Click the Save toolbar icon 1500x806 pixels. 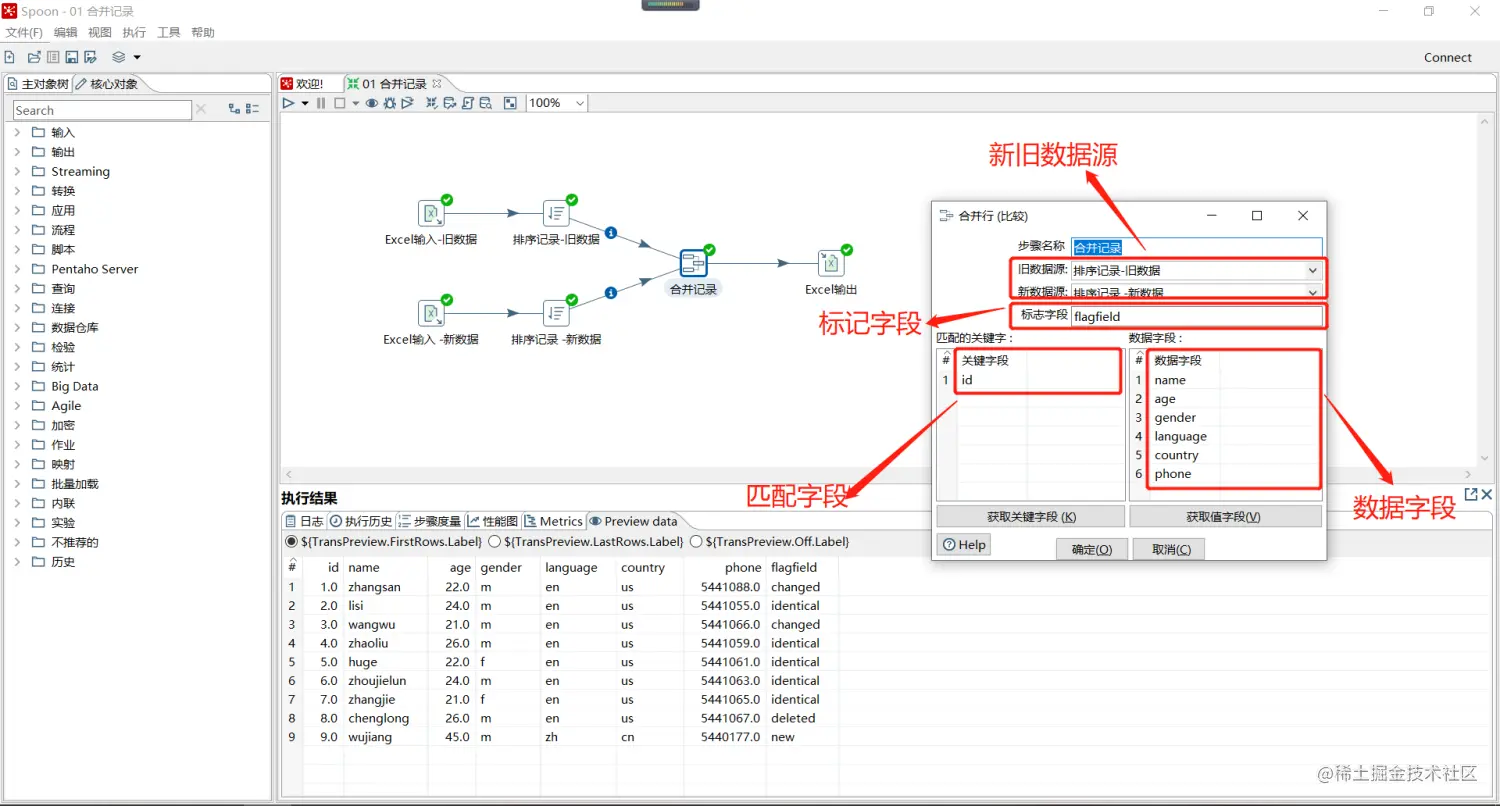[72, 57]
